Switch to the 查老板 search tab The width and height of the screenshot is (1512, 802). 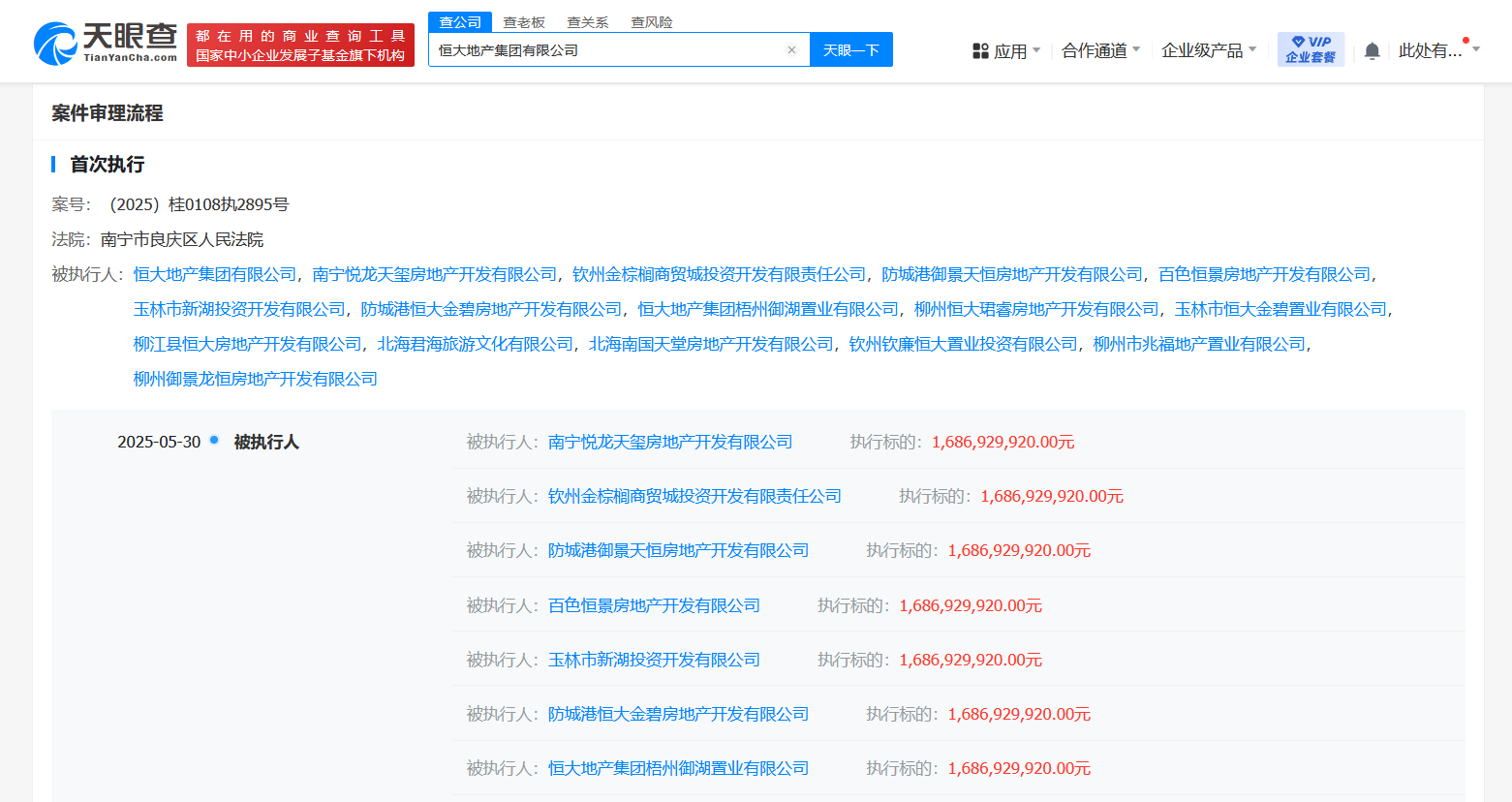(x=524, y=22)
